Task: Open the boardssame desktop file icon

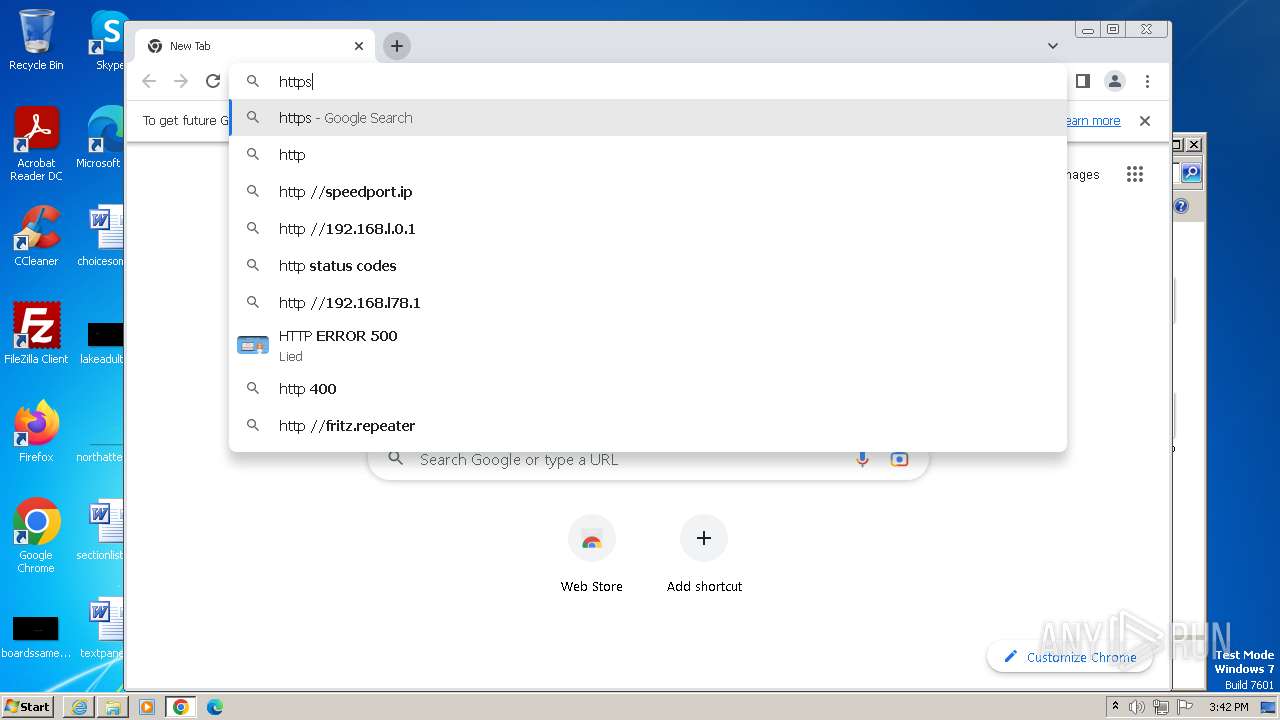Action: 36,637
